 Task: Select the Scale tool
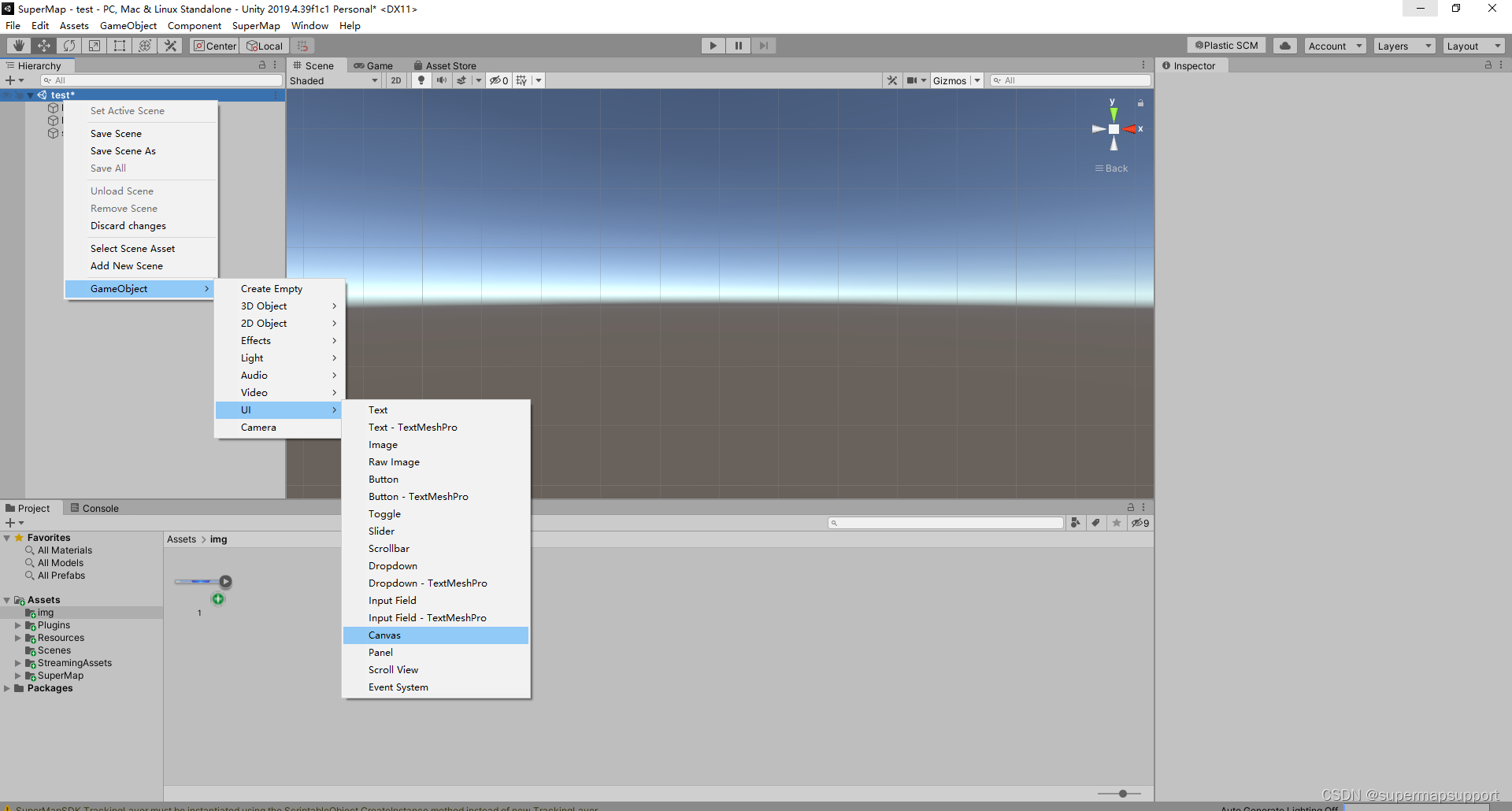94,45
